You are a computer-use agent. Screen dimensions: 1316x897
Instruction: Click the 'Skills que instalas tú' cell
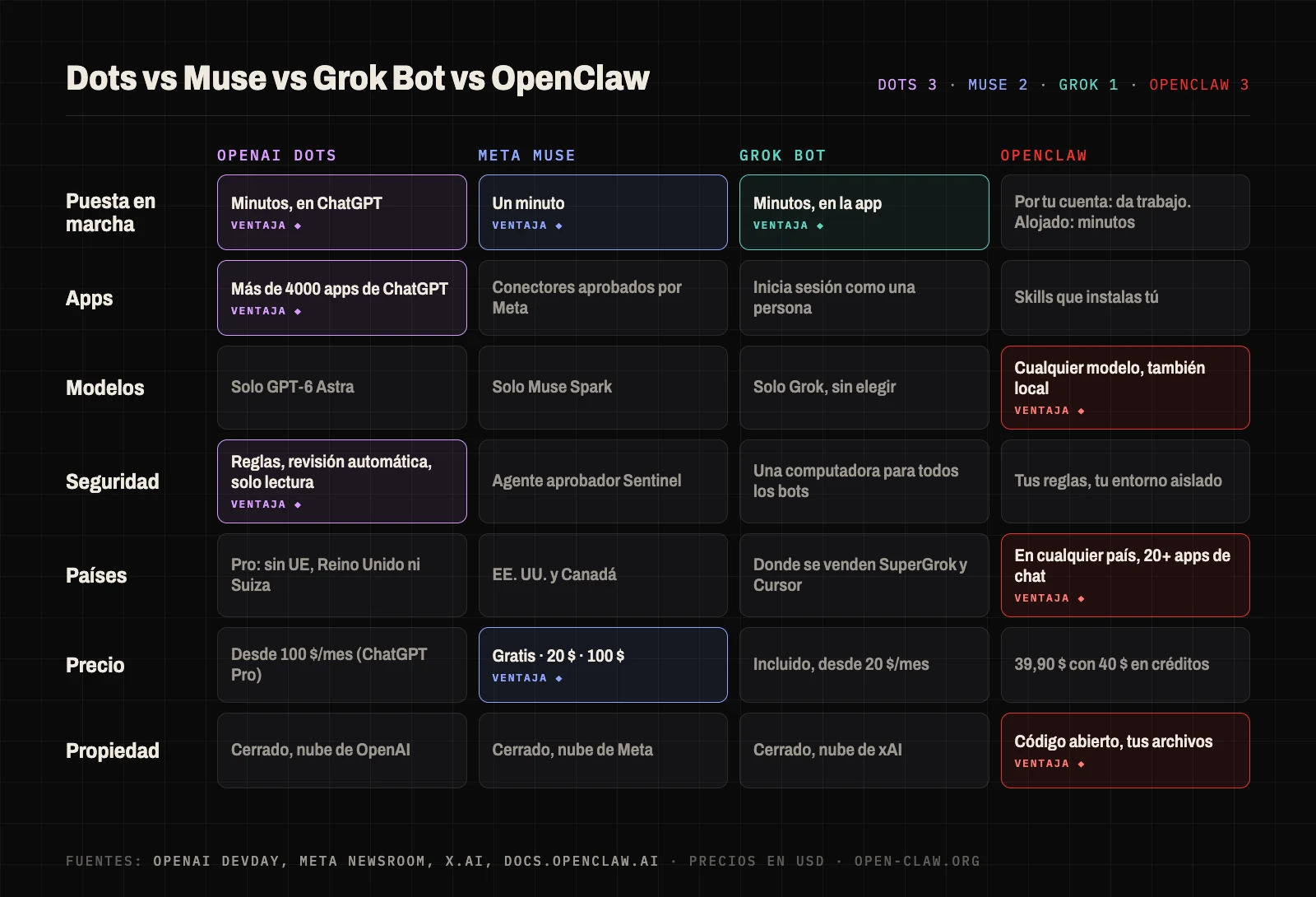click(1125, 298)
